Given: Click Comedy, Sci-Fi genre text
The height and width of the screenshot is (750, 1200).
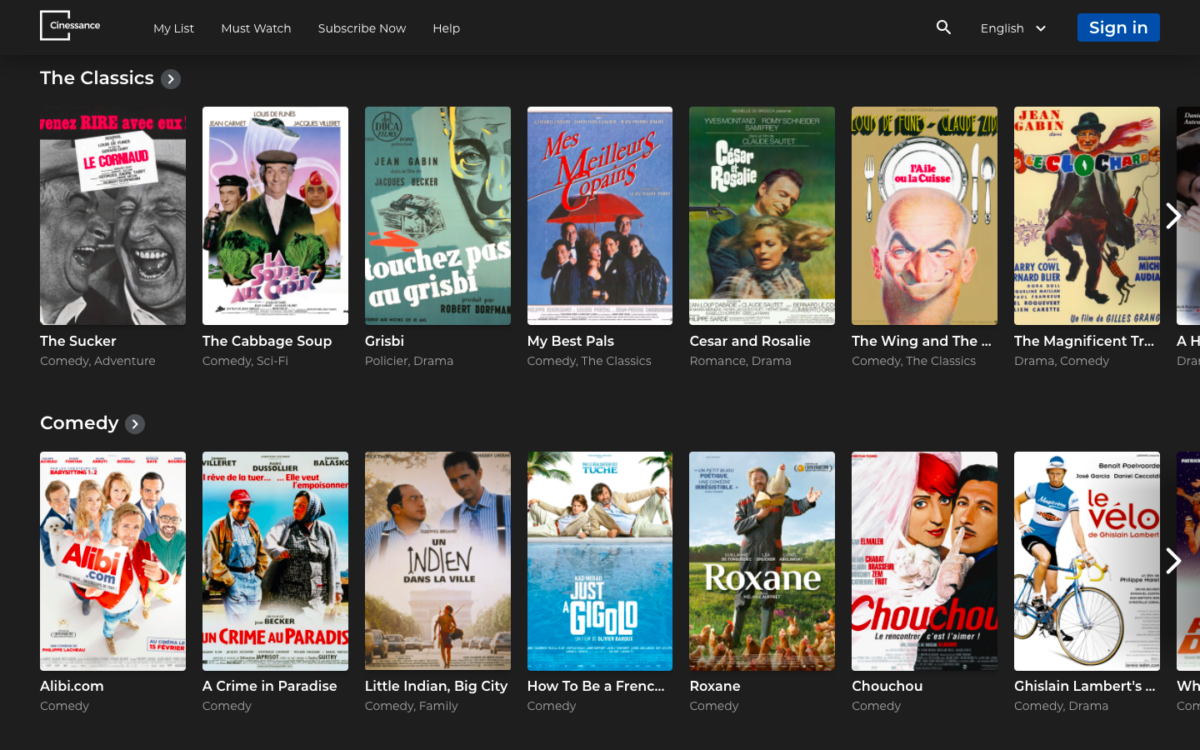Looking at the screenshot, I should tap(245, 361).
